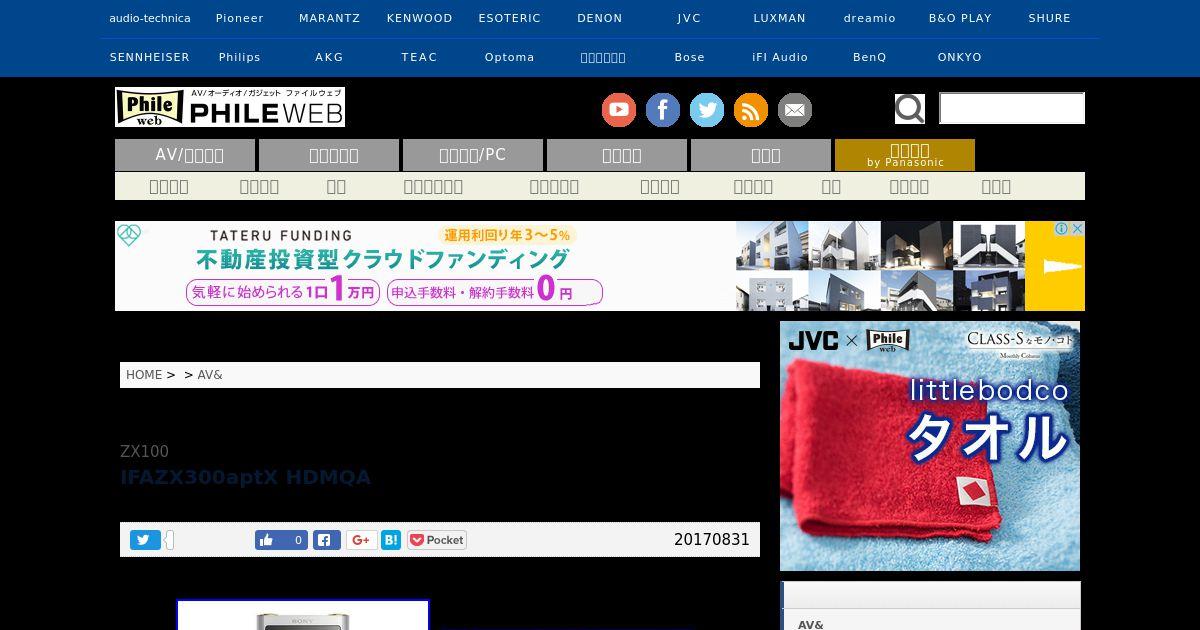Share article via the Facebook share icon

(x=327, y=540)
